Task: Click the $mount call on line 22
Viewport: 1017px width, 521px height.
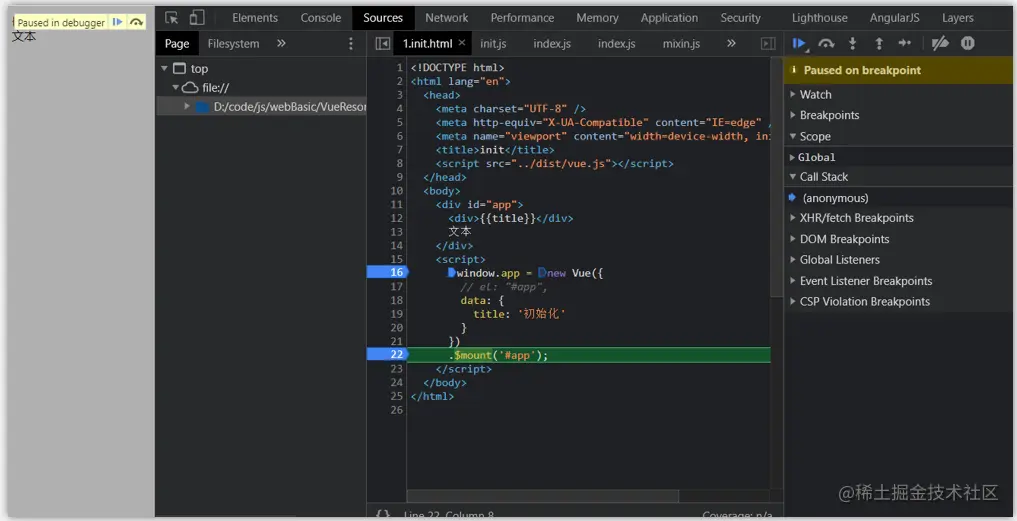Action: (x=472, y=355)
